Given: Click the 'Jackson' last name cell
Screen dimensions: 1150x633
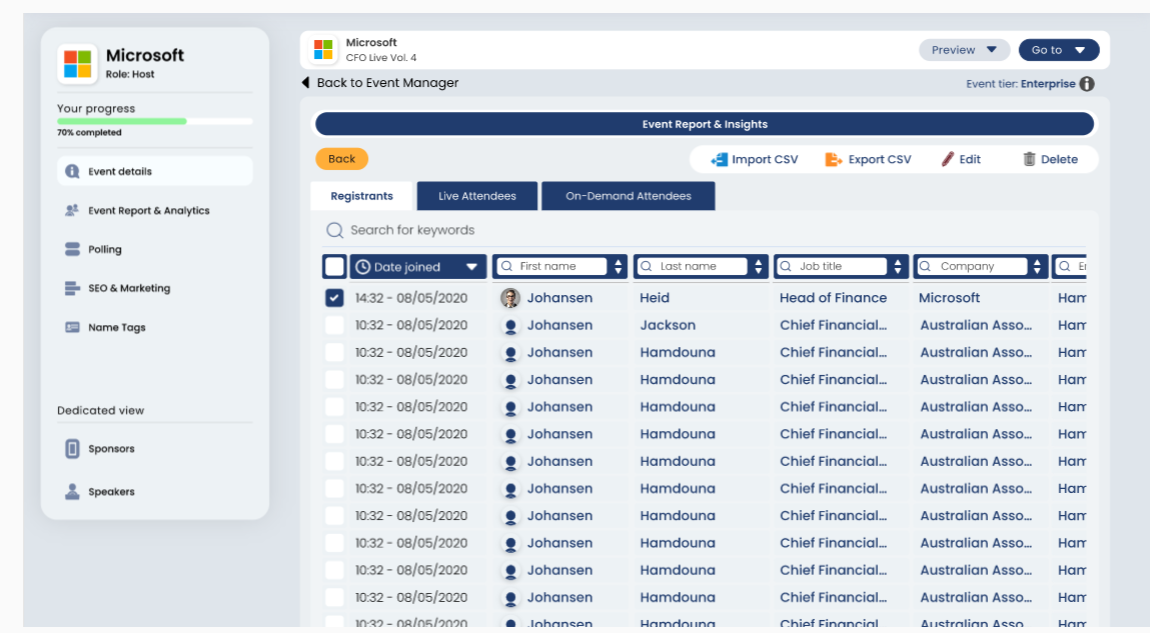Looking at the screenshot, I should pyautogui.click(x=667, y=325).
